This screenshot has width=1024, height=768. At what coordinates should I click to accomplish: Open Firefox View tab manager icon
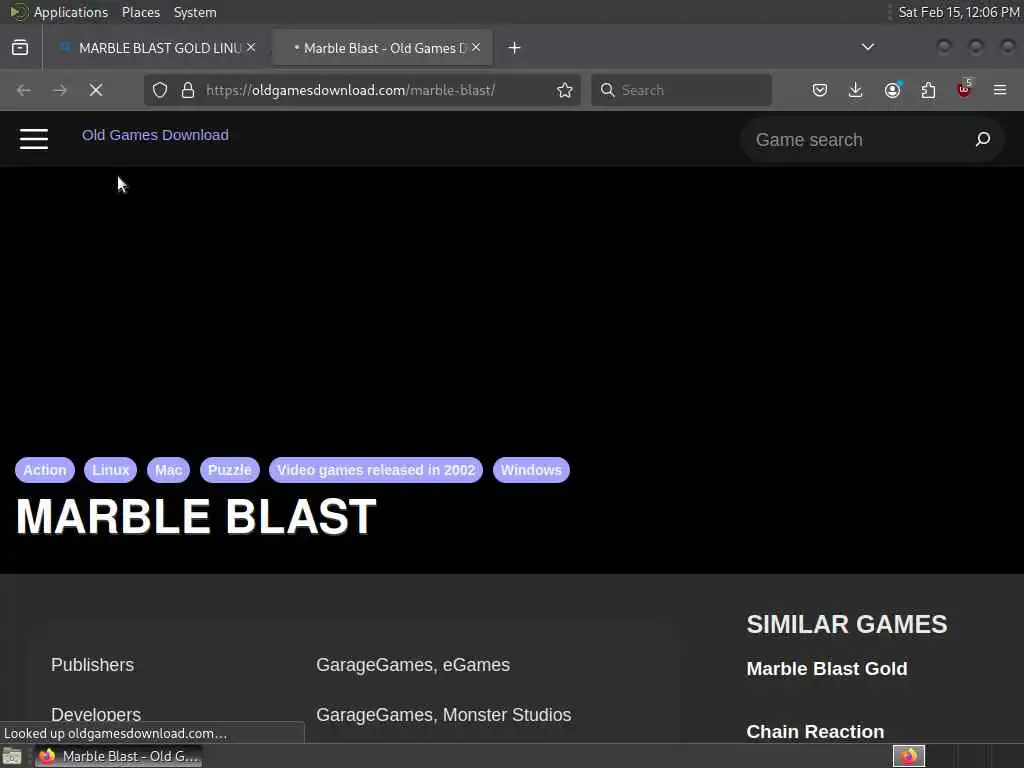click(20, 48)
